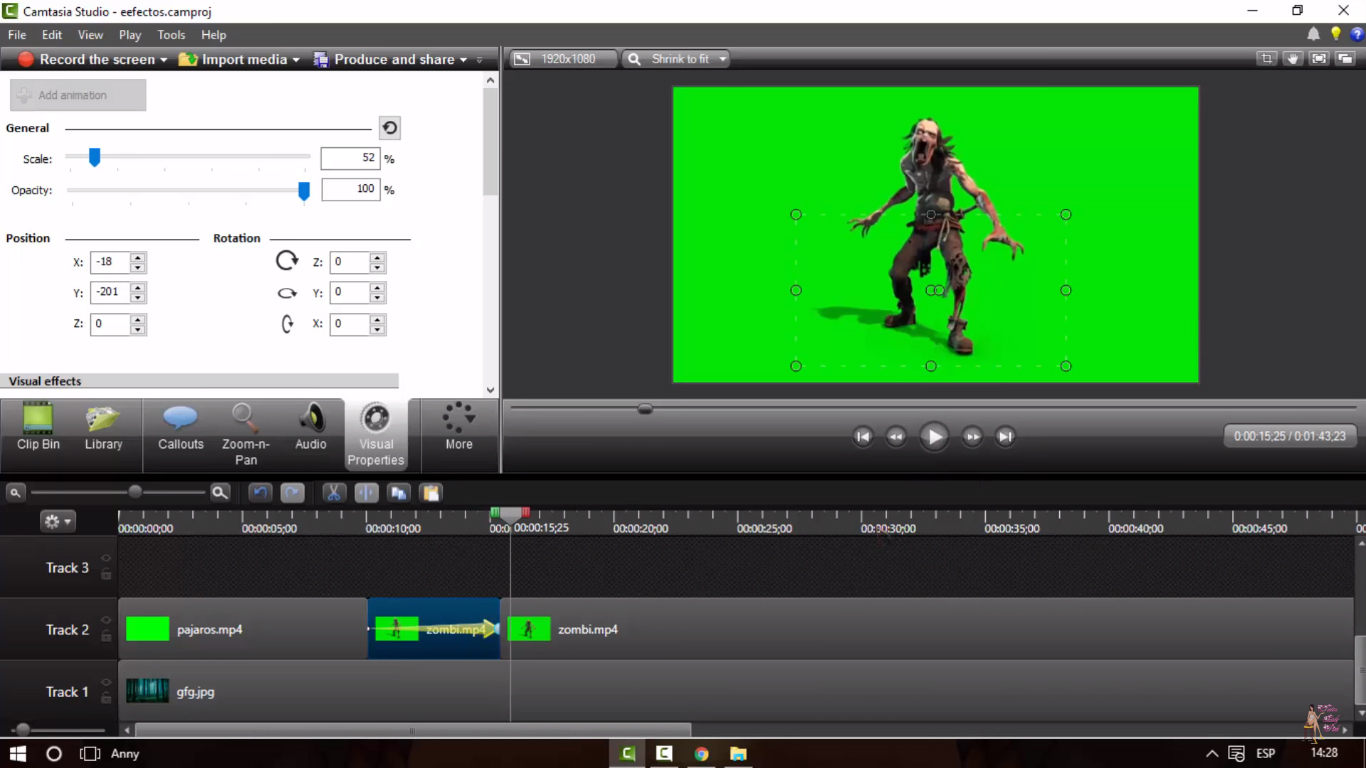This screenshot has height=768, width=1366.
Task: Click the Opacity slider handle
Action: click(x=304, y=190)
